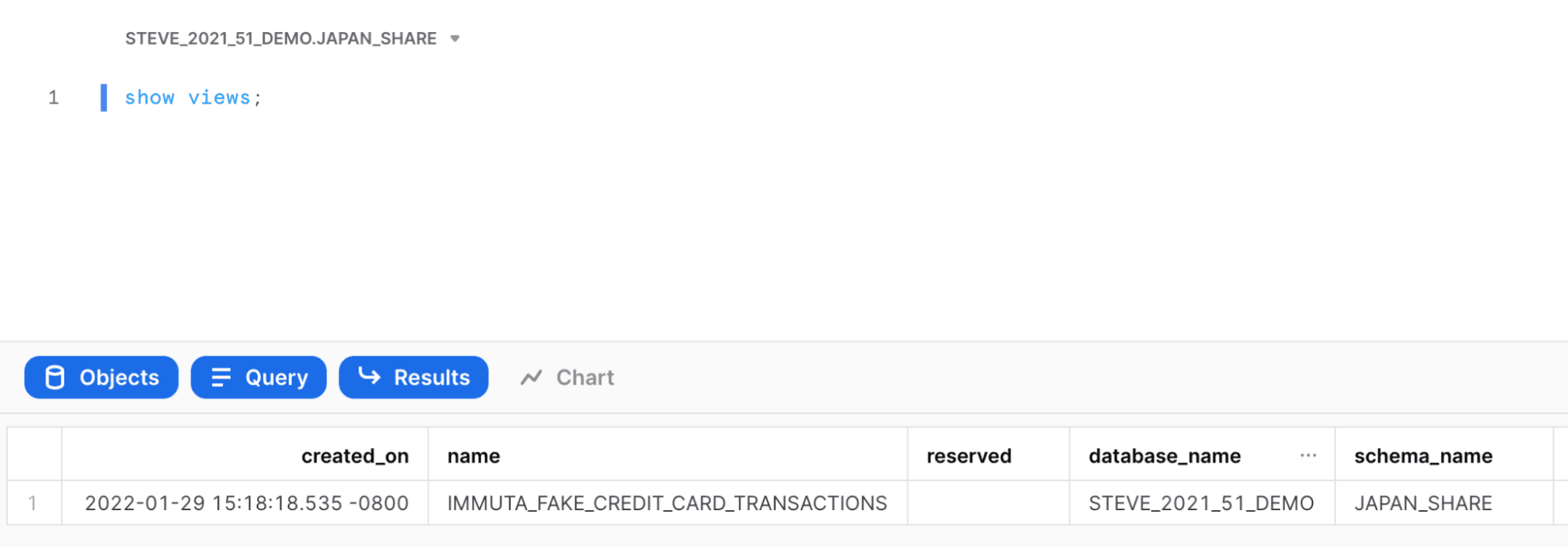1568x547 pixels.
Task: Click the line graph icon beside Chart
Action: 531,377
